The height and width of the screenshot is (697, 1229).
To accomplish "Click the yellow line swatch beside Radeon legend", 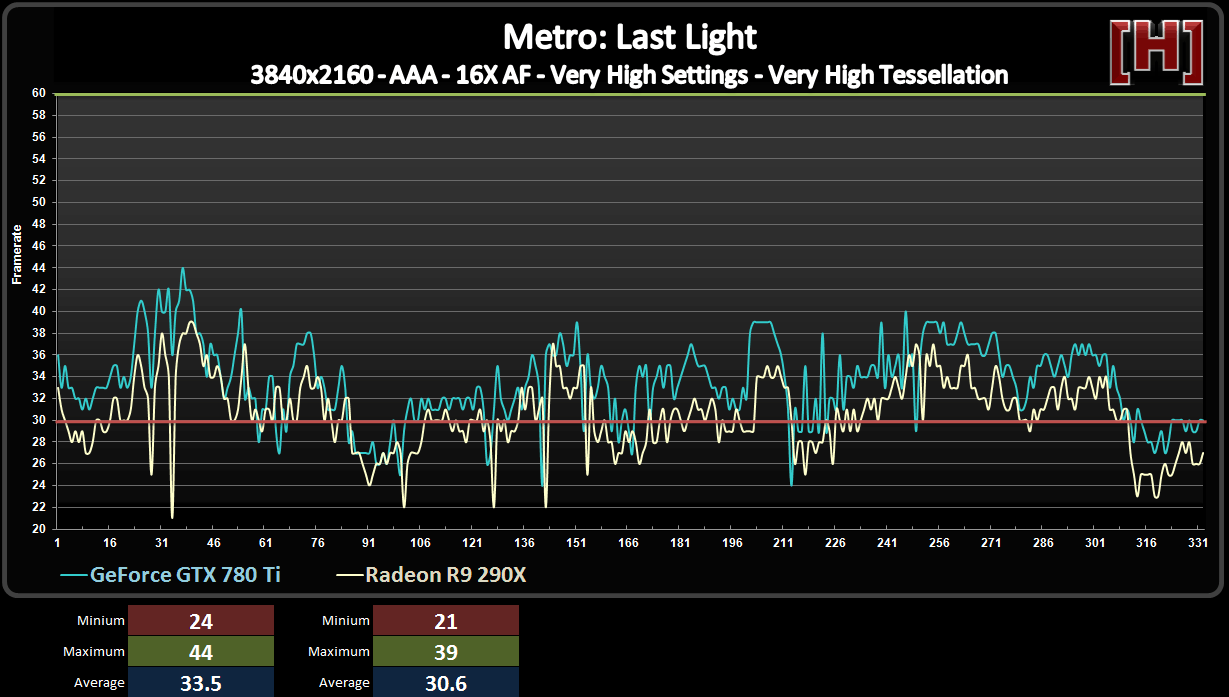I will click(x=349, y=576).
